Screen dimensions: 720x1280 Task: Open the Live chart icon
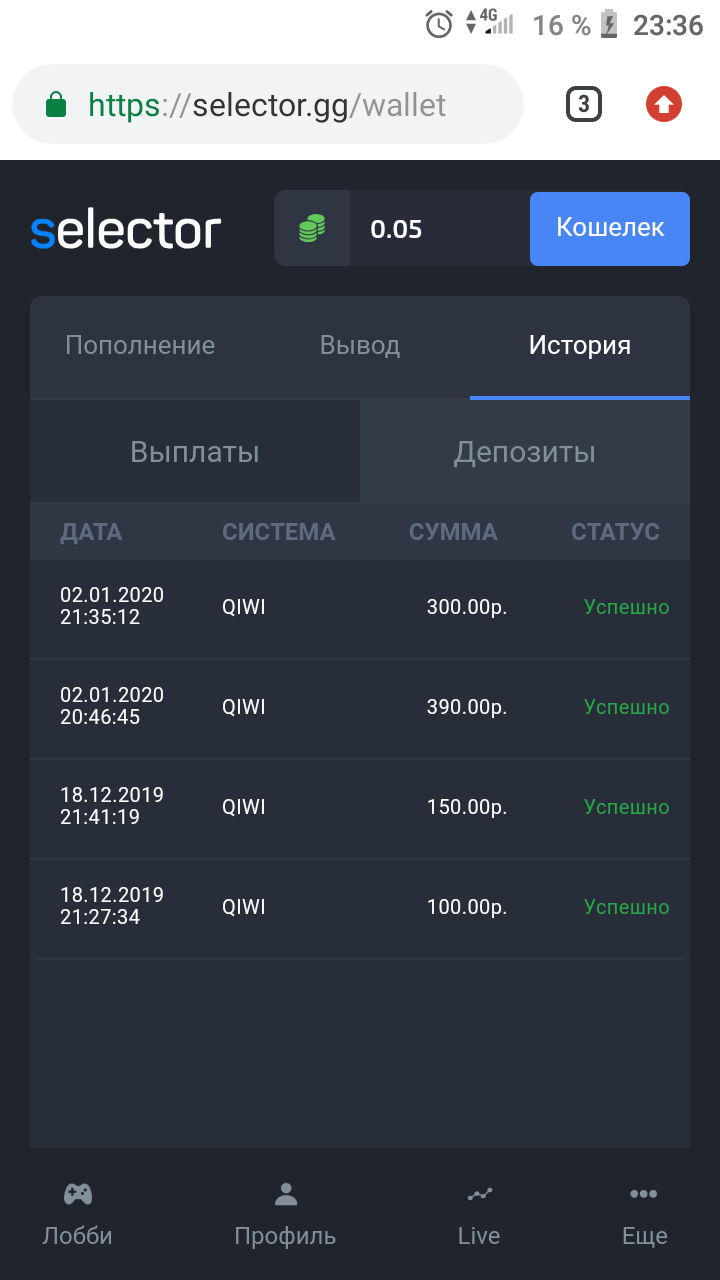[x=479, y=1194]
